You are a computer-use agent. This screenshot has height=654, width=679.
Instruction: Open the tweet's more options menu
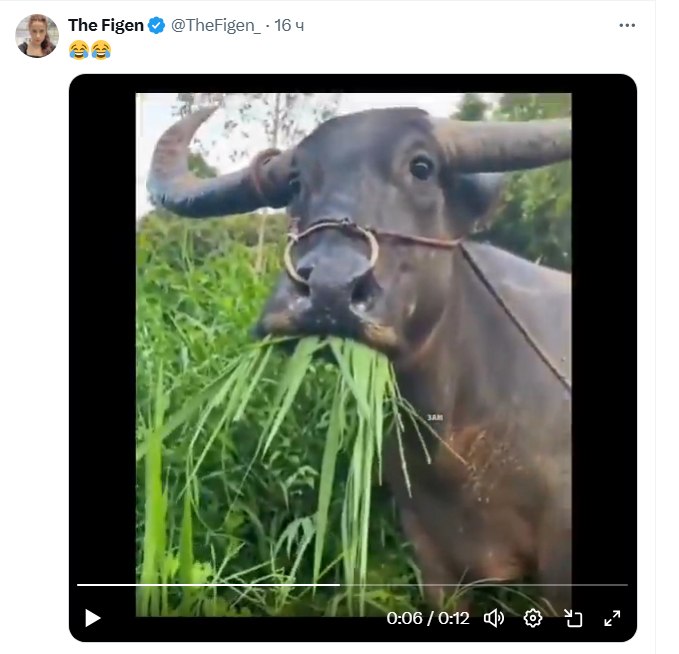click(x=627, y=26)
